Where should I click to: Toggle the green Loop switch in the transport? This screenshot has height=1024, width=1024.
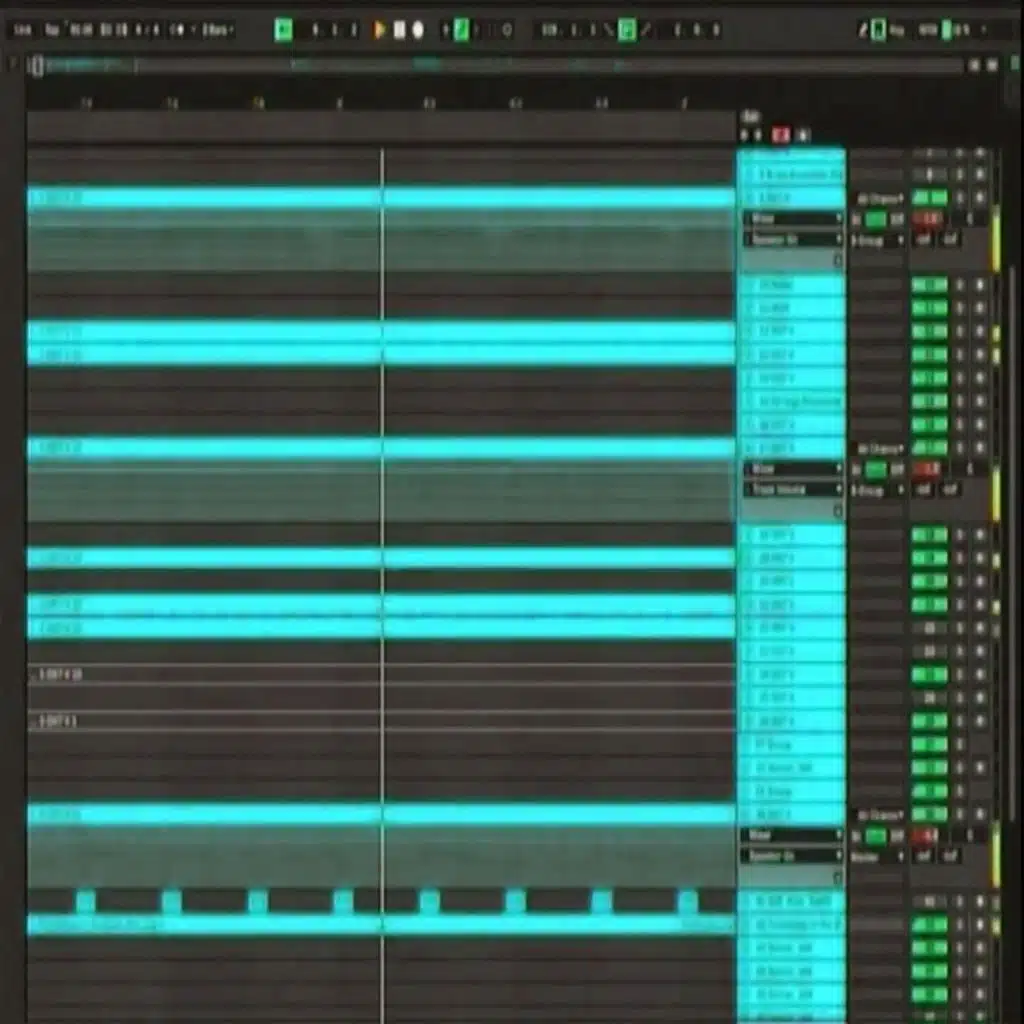coord(461,30)
